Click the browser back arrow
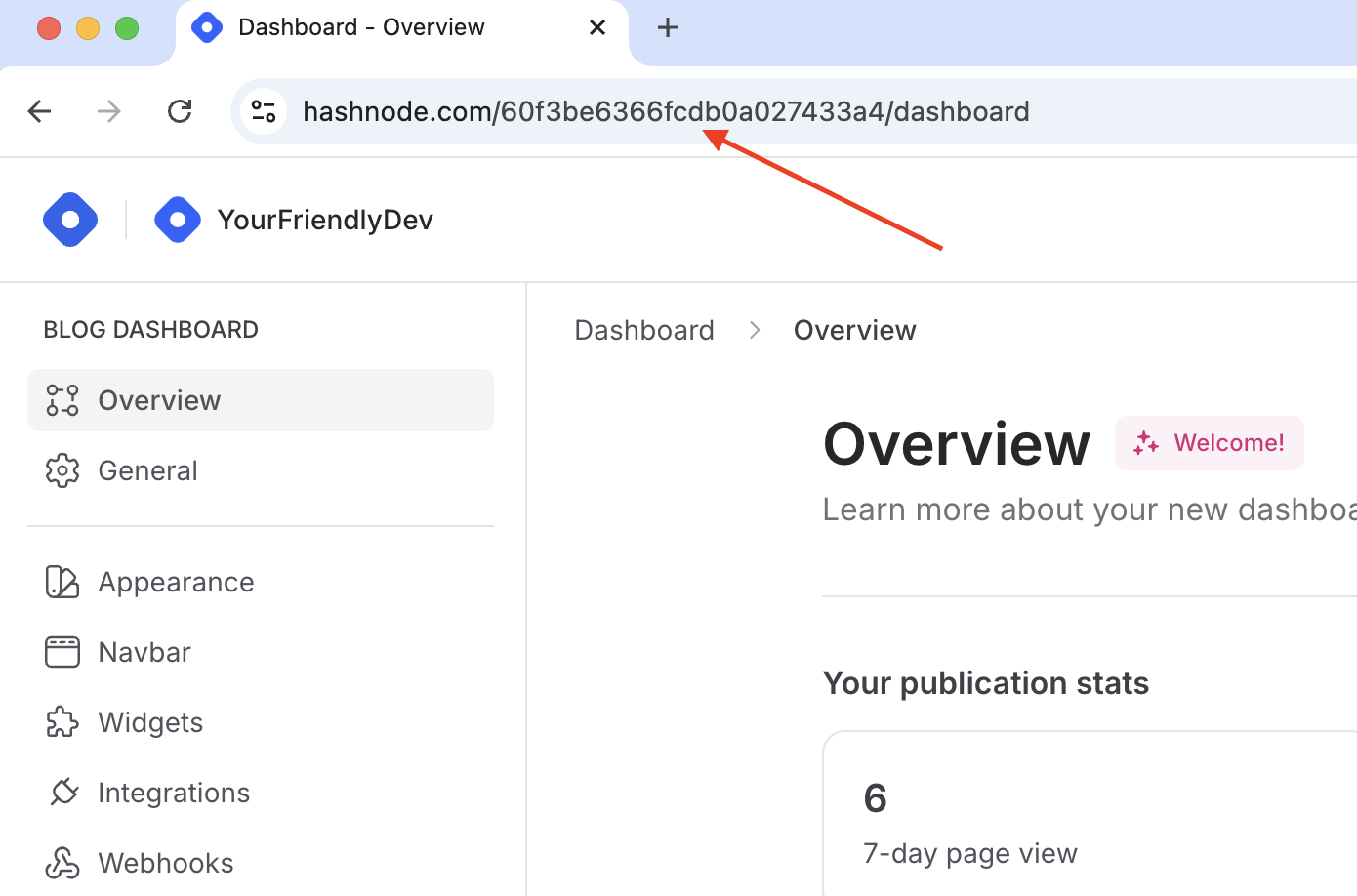This screenshot has height=896, width=1357. [x=39, y=111]
